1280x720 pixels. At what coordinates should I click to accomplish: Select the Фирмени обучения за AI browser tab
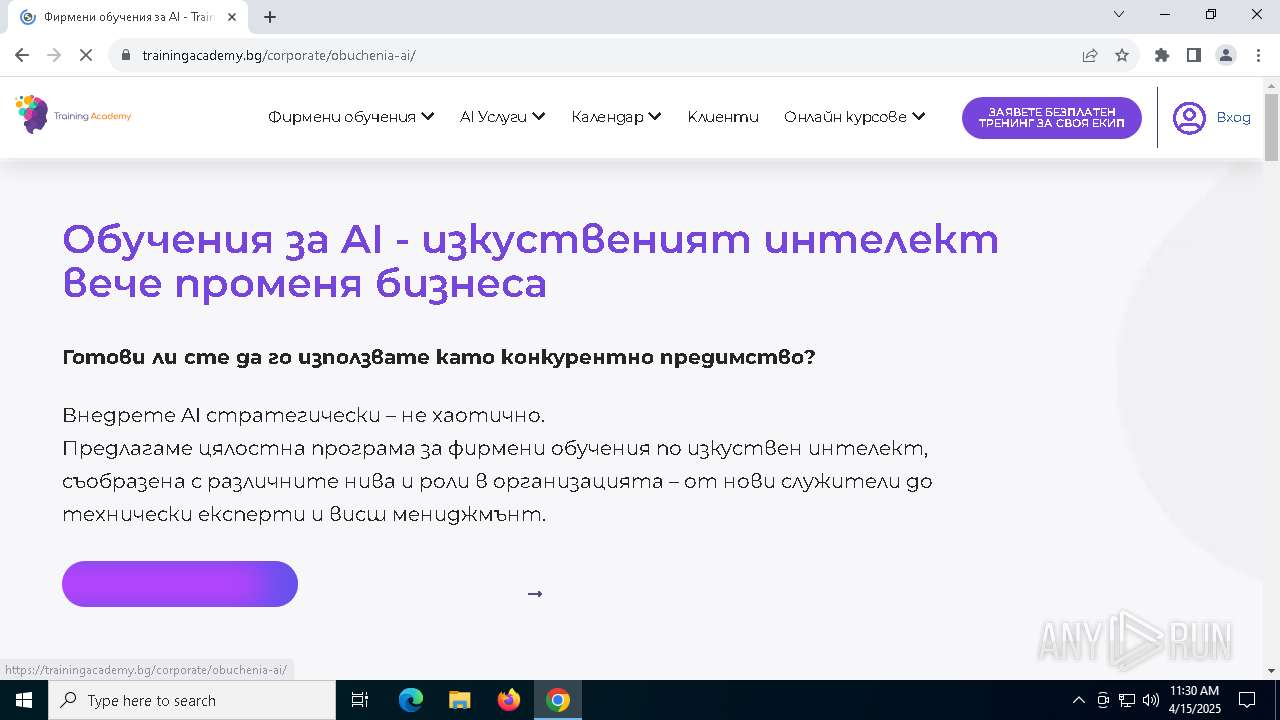point(127,17)
